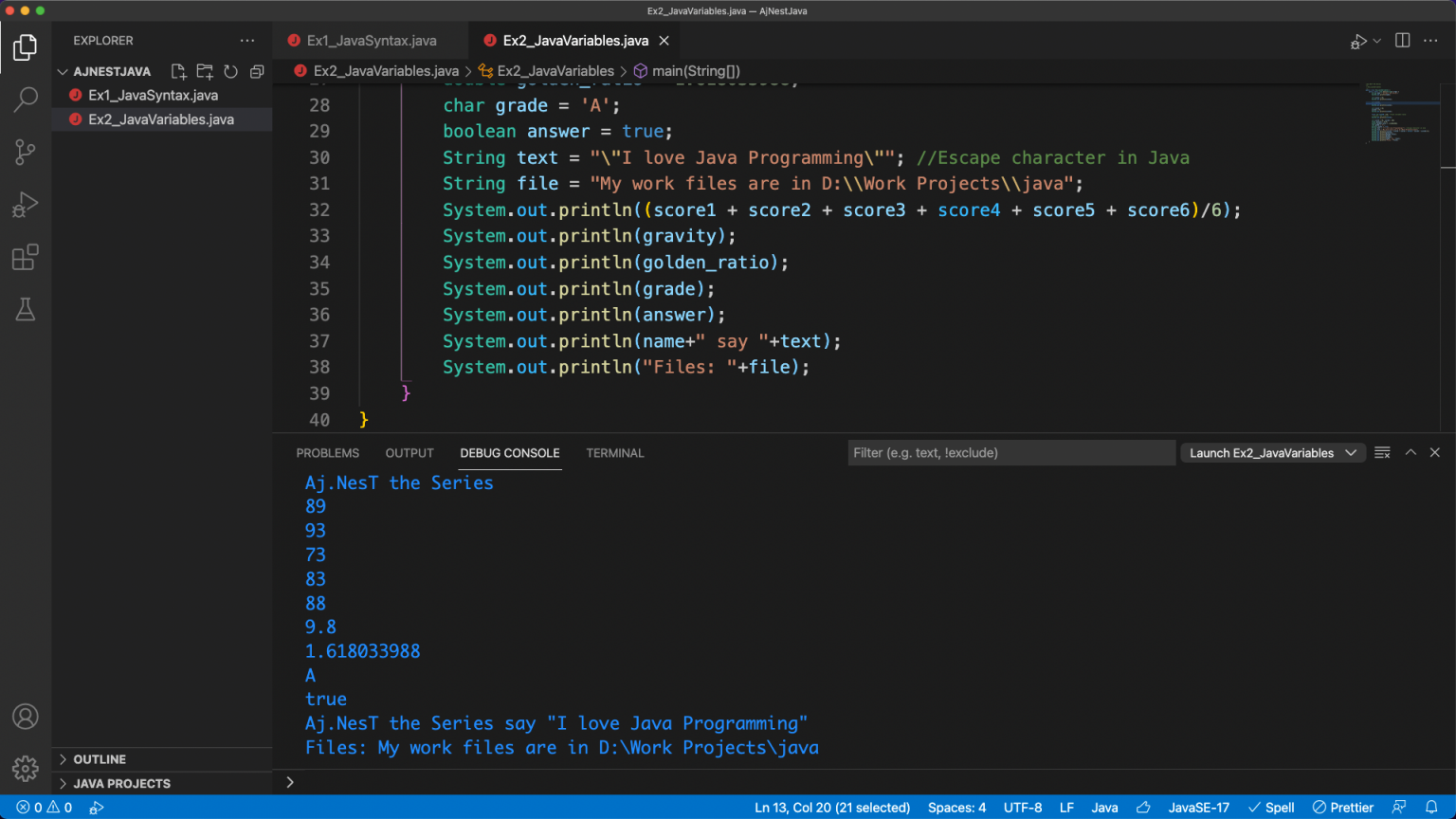Refresh the Explorer file tree
Screen dimensions: 1456x819
click(x=230, y=72)
